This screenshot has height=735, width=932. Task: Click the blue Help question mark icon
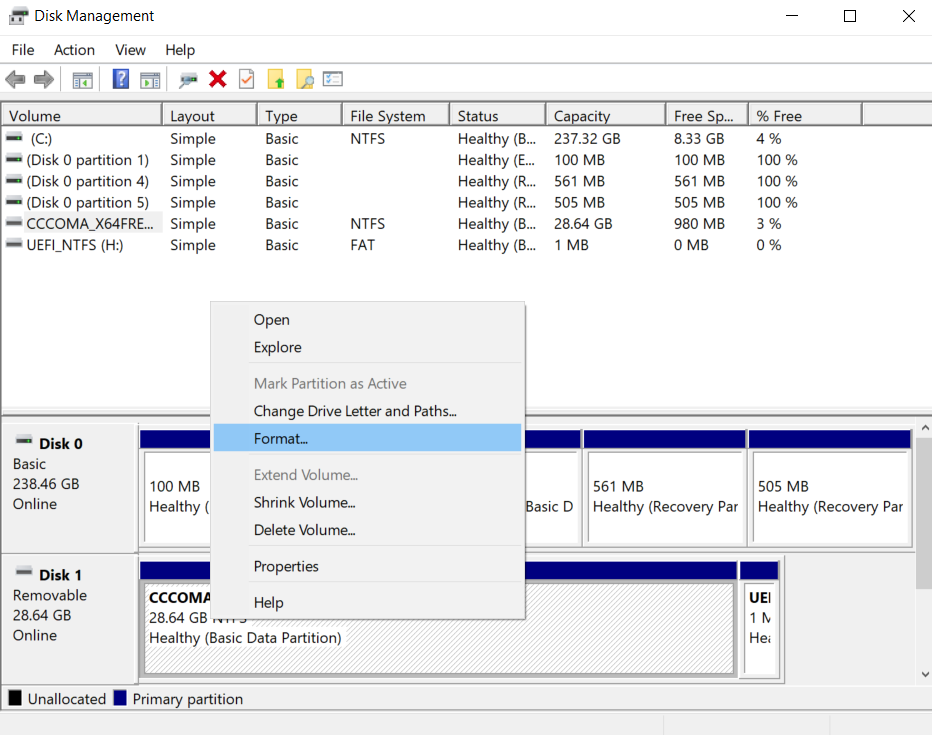coord(121,80)
